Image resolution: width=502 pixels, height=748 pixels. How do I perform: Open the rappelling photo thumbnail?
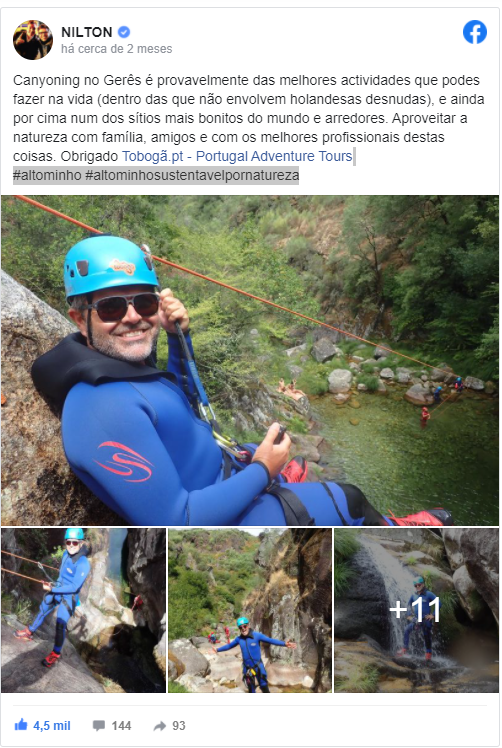(x=84, y=610)
